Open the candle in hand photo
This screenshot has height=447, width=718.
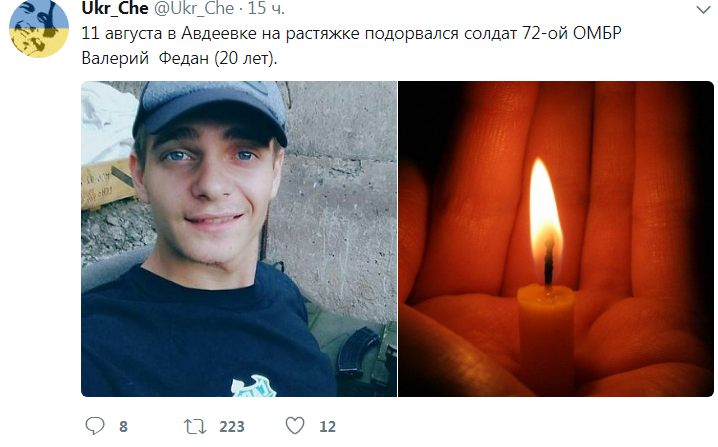tap(556, 239)
